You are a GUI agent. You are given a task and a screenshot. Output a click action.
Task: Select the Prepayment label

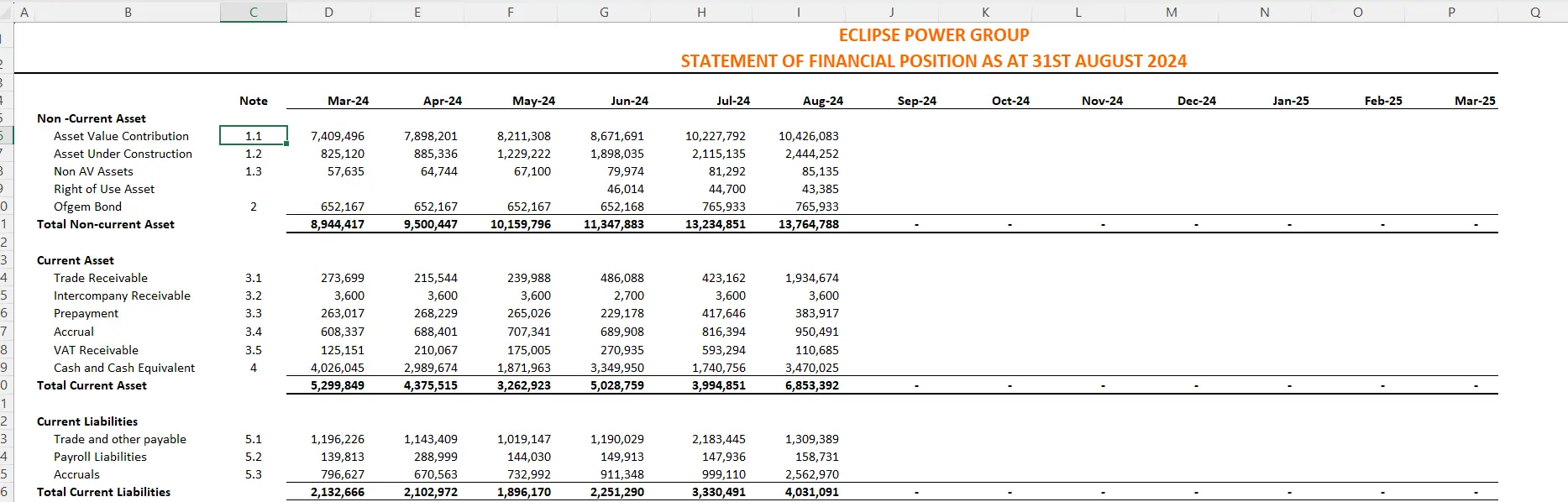coord(86,313)
